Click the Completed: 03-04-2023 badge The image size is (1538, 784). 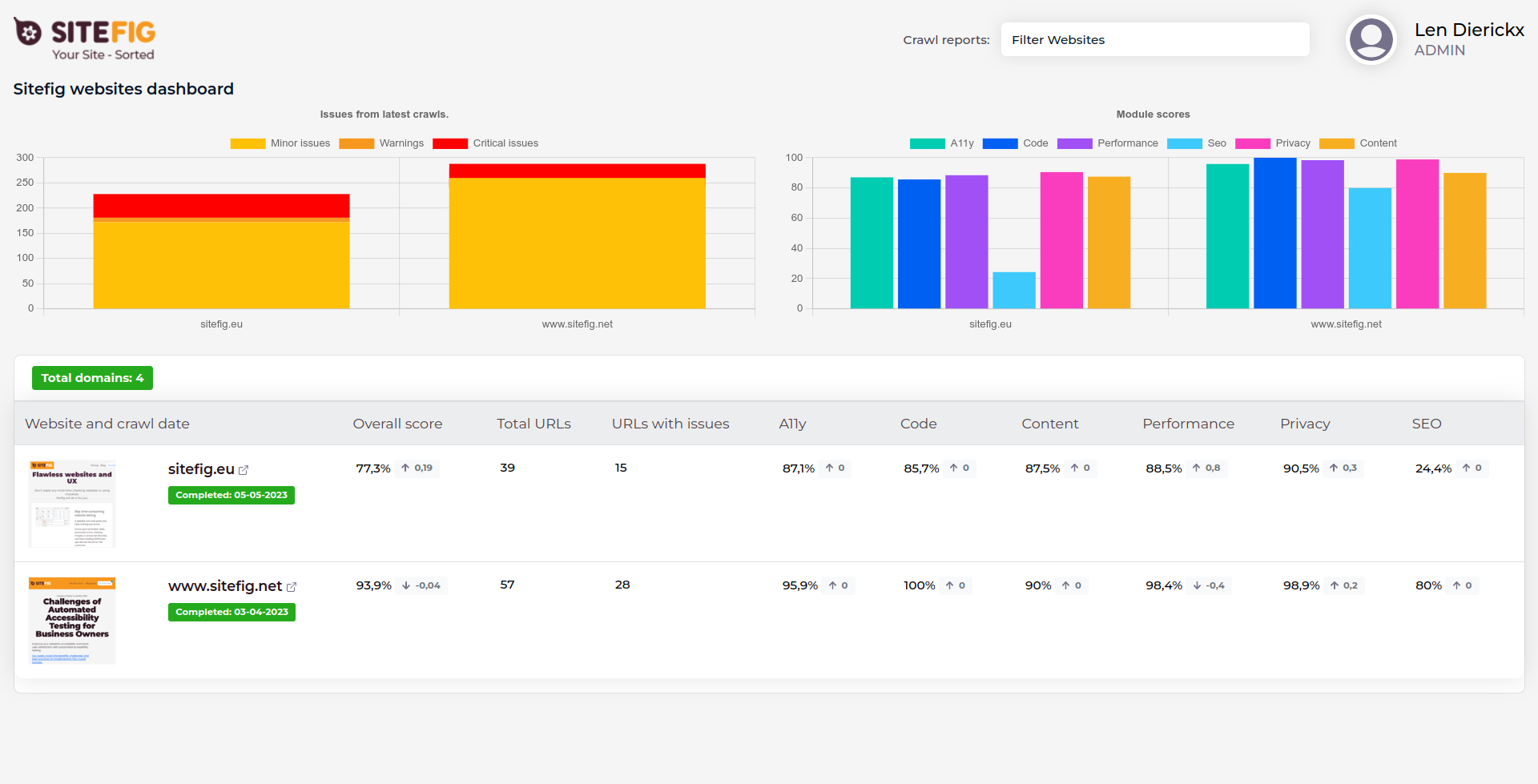(x=232, y=612)
